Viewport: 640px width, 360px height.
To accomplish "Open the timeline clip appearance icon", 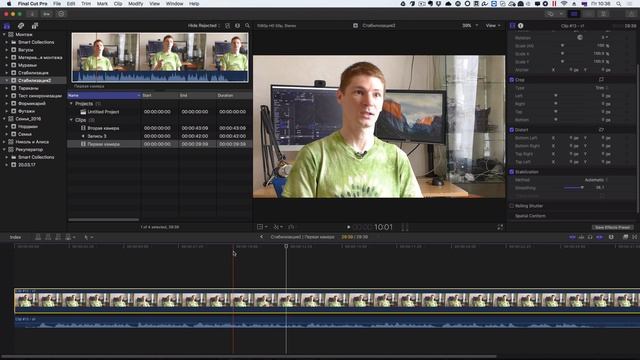I will (611, 237).
